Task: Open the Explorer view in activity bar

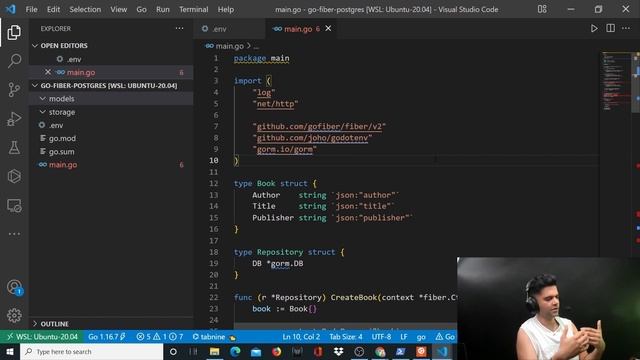Action: point(14,32)
